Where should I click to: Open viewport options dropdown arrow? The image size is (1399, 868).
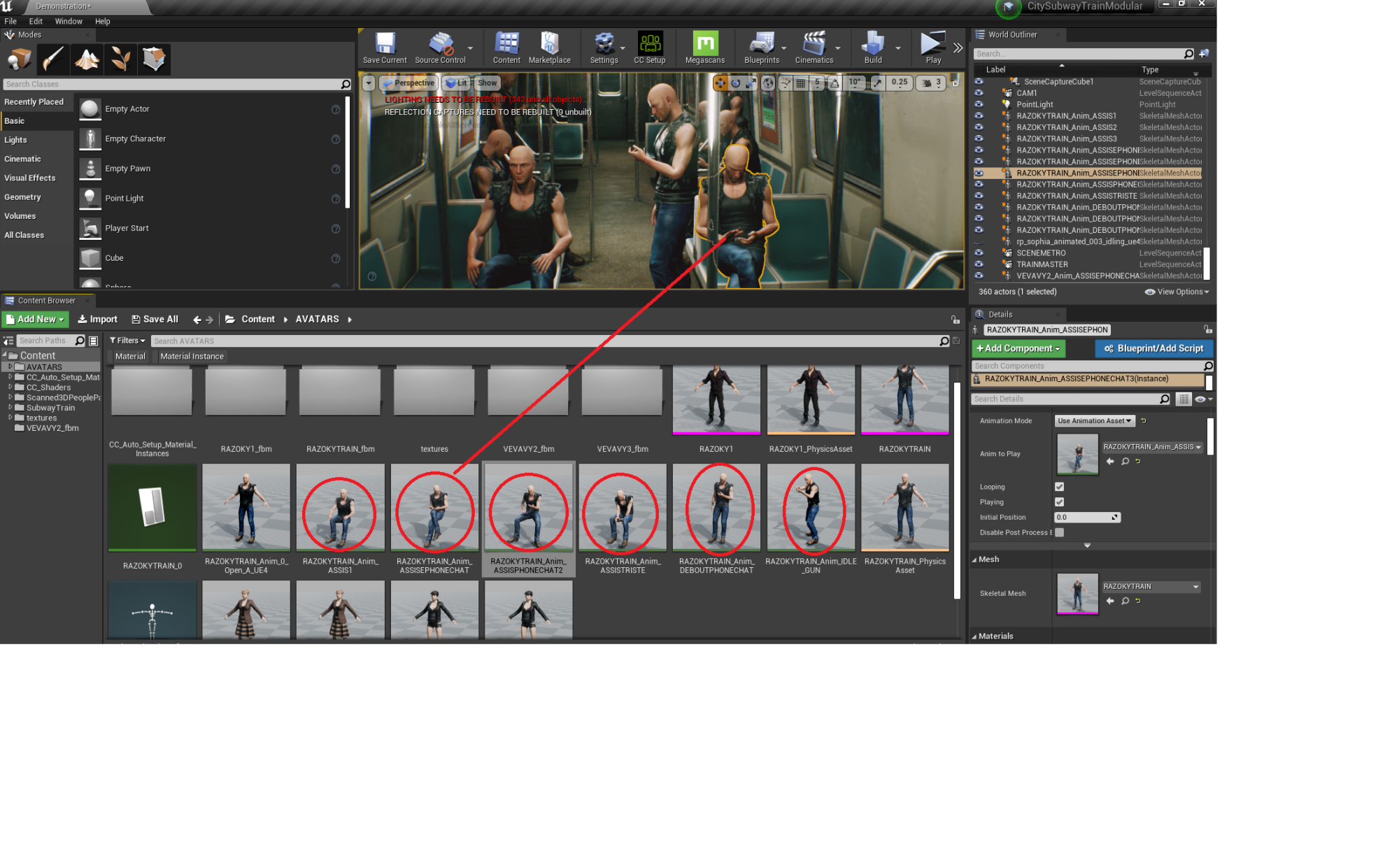(369, 83)
